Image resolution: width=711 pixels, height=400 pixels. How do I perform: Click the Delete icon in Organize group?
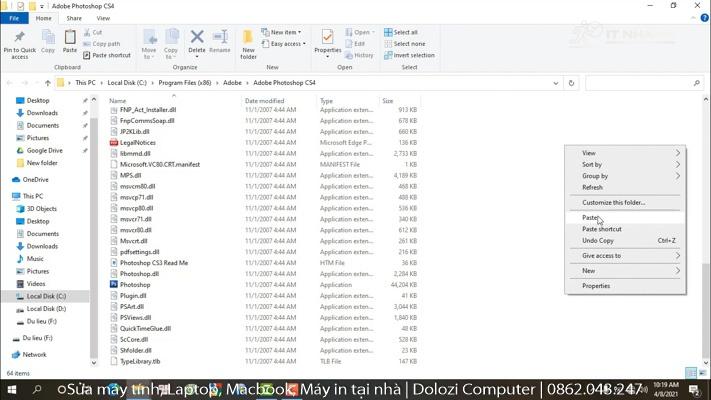(197, 42)
